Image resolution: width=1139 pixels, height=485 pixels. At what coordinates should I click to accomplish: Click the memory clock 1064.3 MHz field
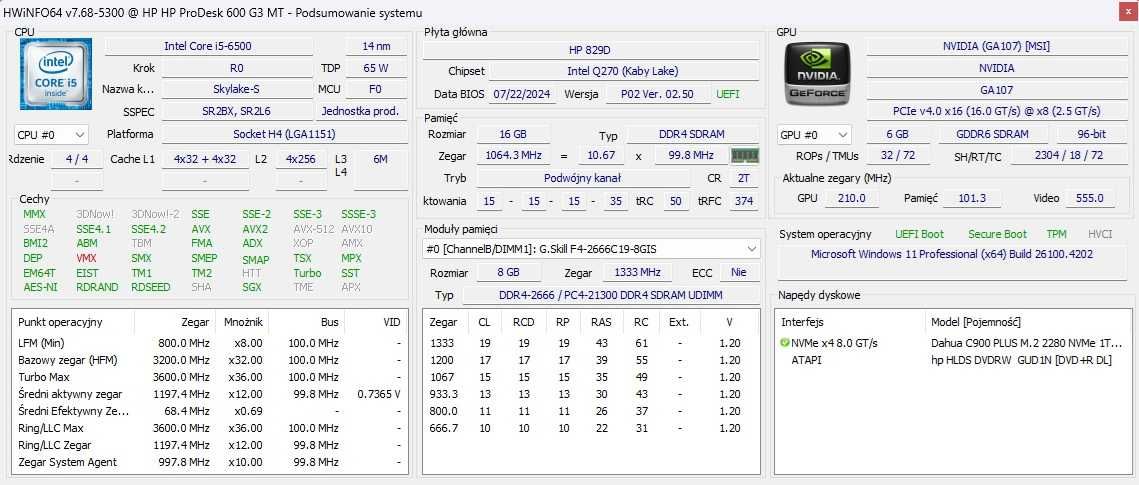click(513, 155)
